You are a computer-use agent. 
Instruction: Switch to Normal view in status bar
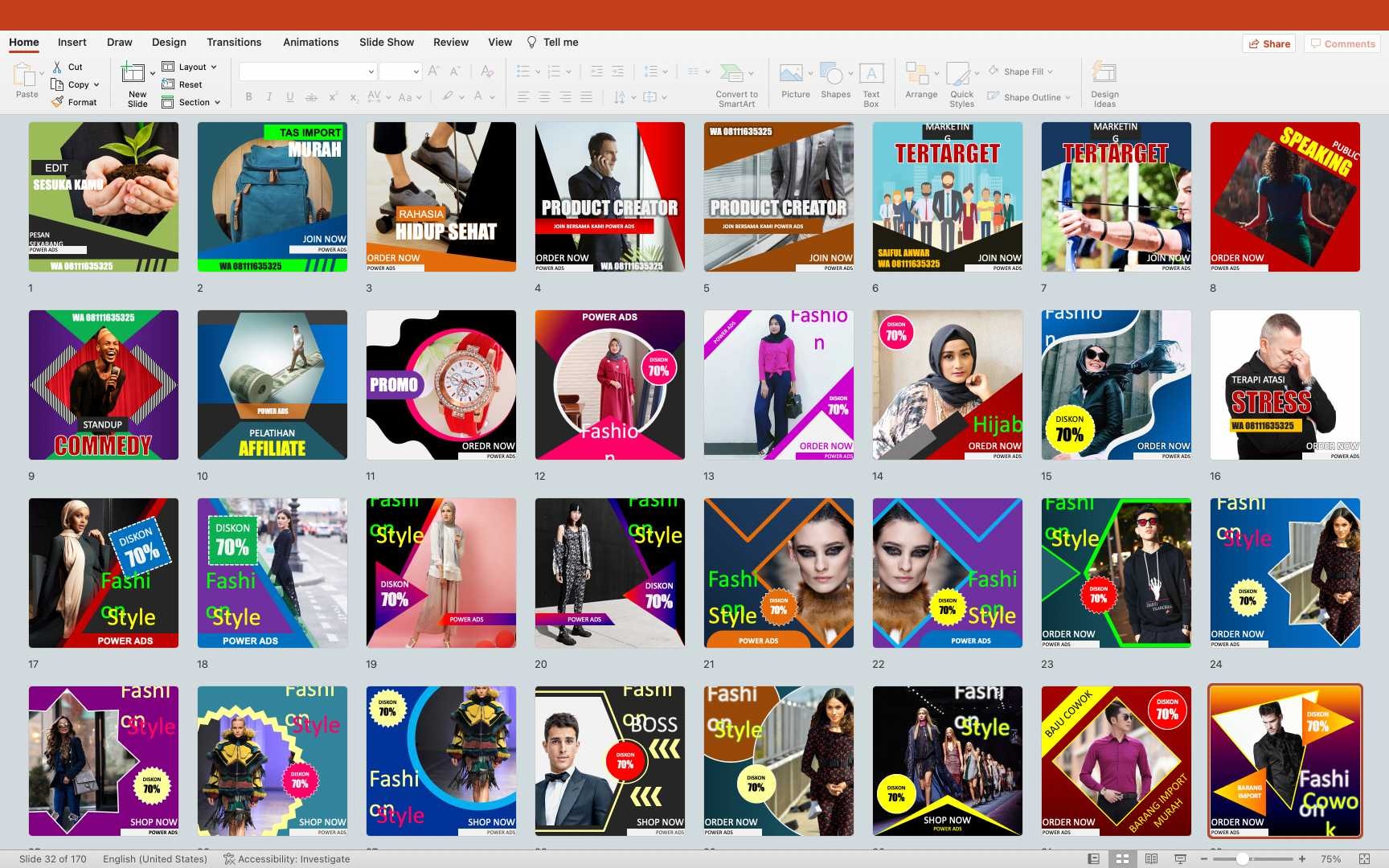click(x=1093, y=859)
